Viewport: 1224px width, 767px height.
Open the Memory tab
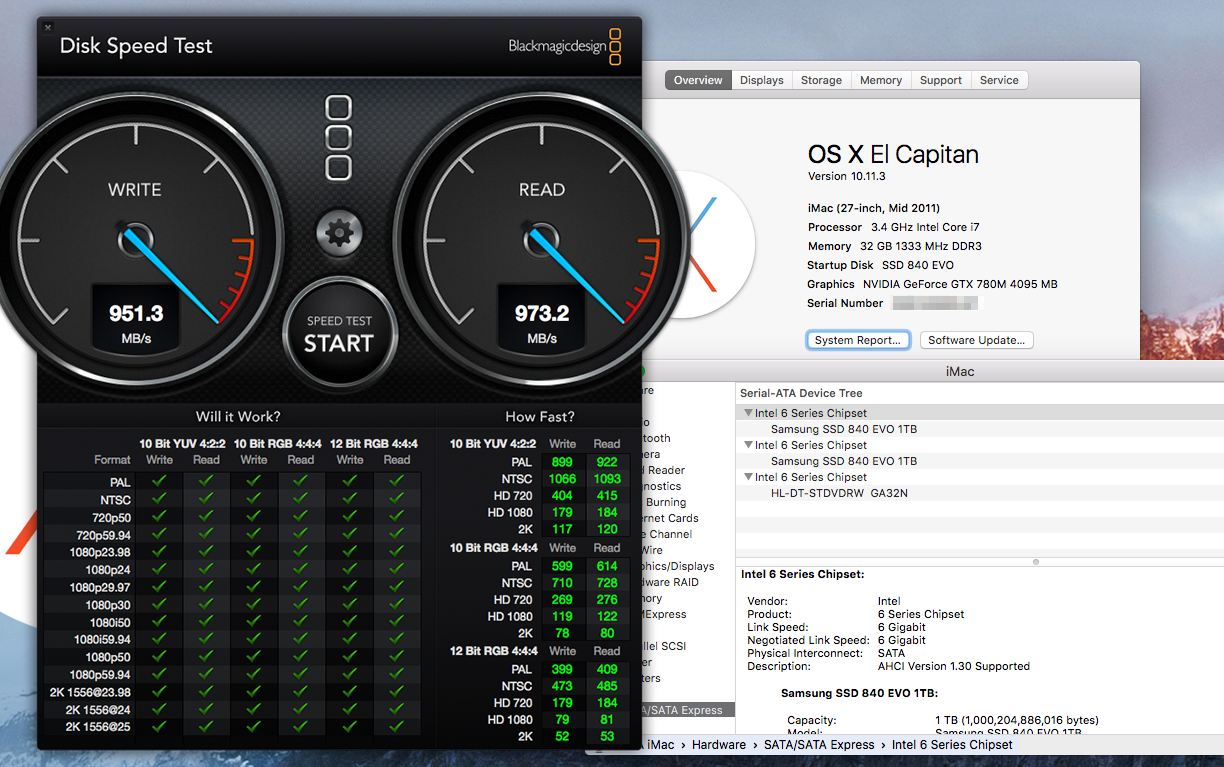(881, 80)
